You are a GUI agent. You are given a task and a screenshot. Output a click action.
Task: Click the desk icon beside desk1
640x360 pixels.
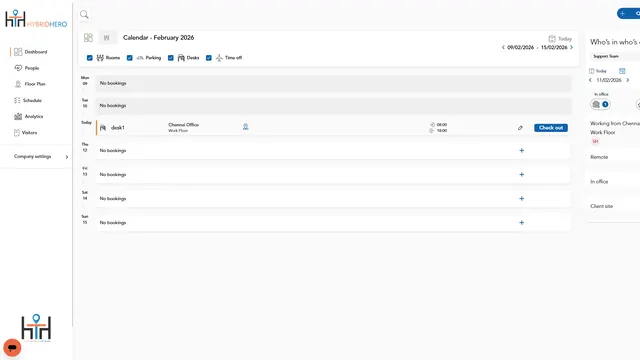pos(103,128)
